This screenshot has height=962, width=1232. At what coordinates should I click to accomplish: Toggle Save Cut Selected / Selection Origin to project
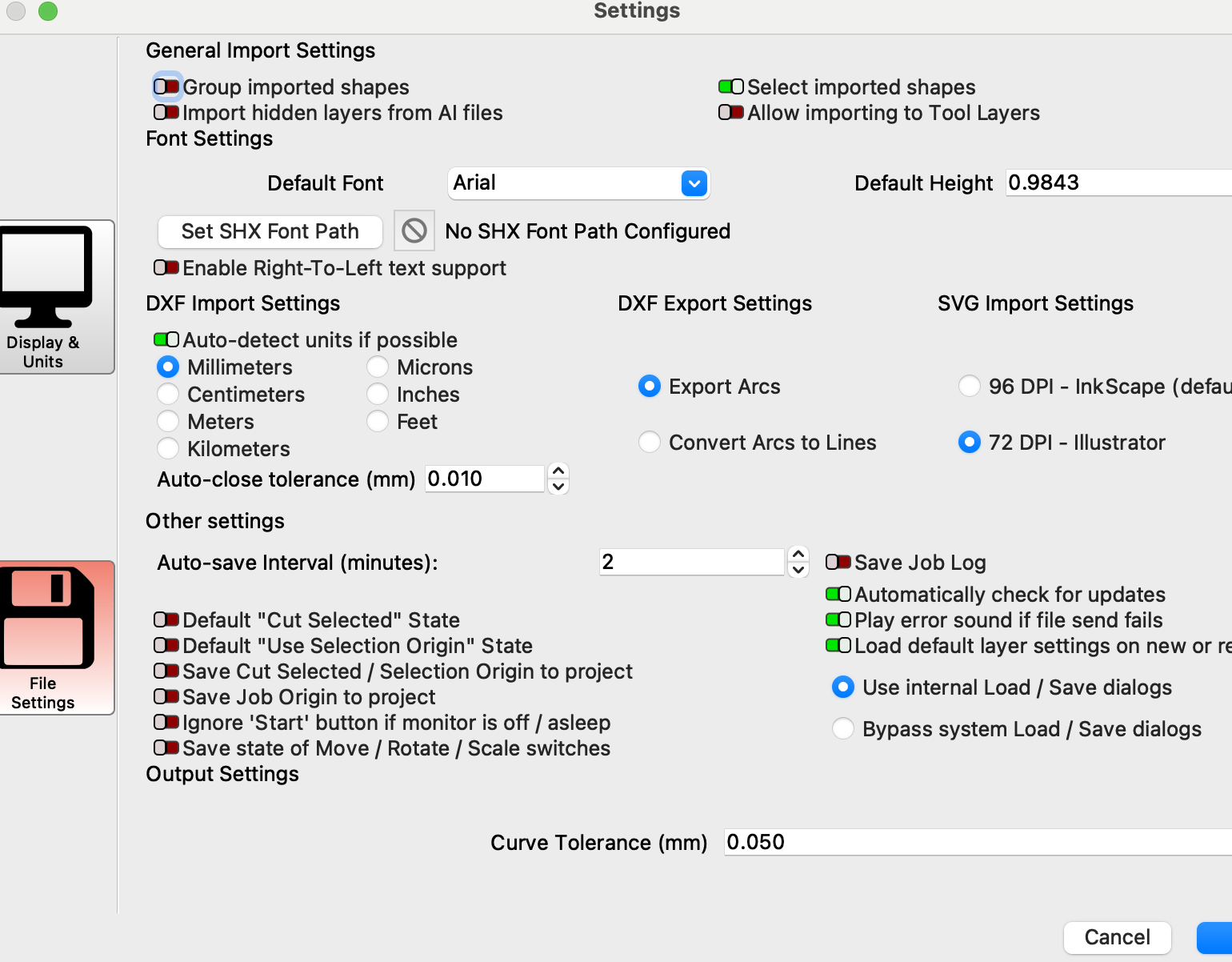(x=166, y=671)
